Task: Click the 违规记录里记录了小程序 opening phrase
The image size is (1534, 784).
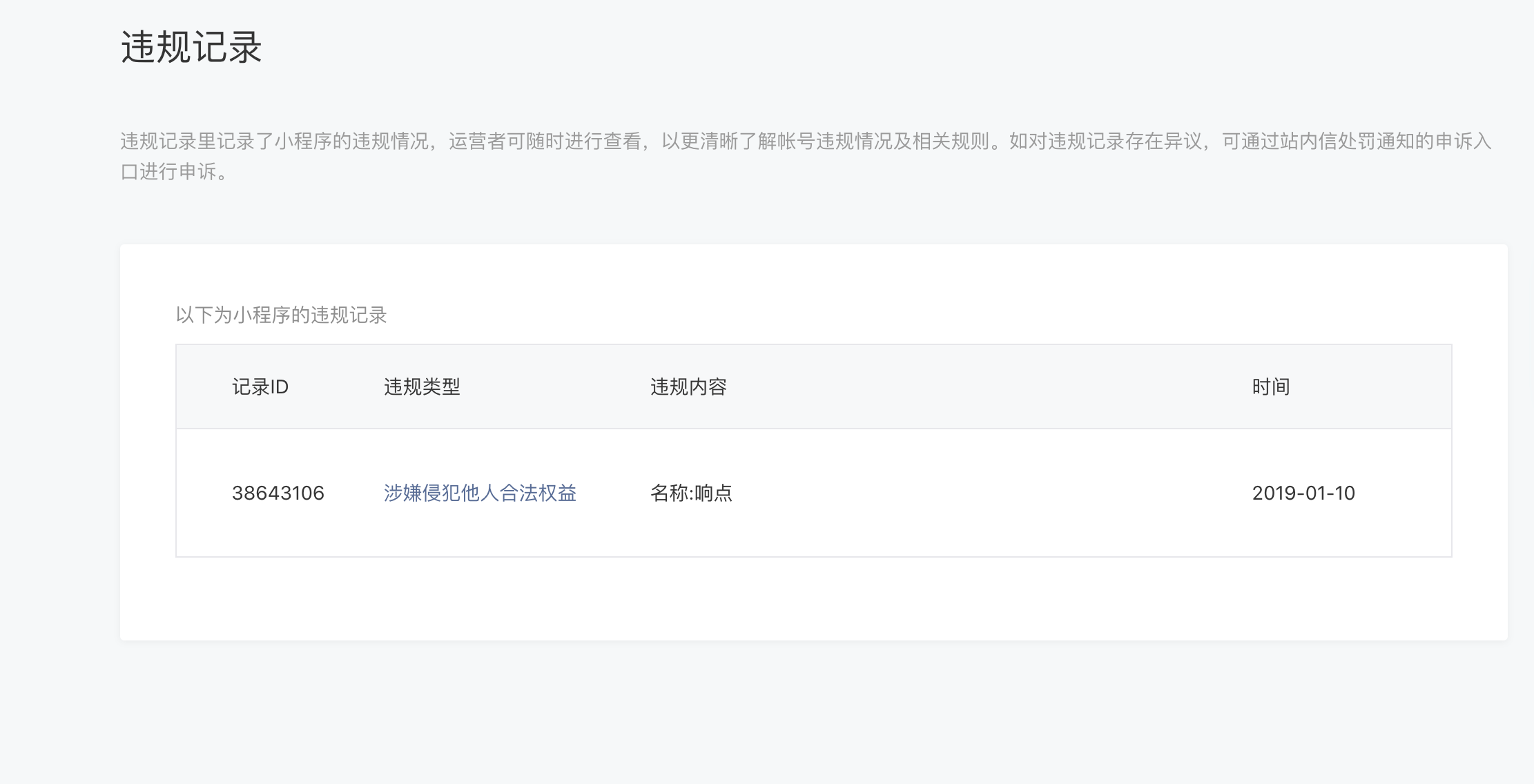Action: [x=226, y=141]
